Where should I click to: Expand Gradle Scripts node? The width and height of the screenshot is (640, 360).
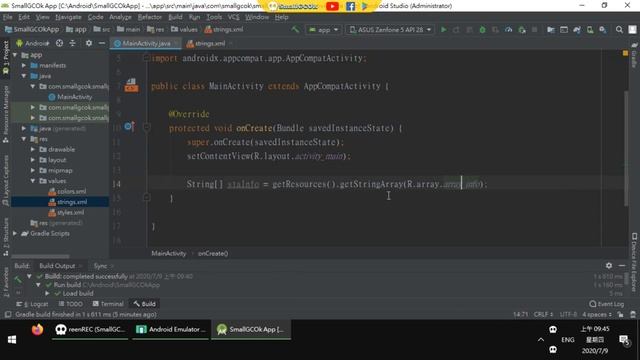click(16, 233)
